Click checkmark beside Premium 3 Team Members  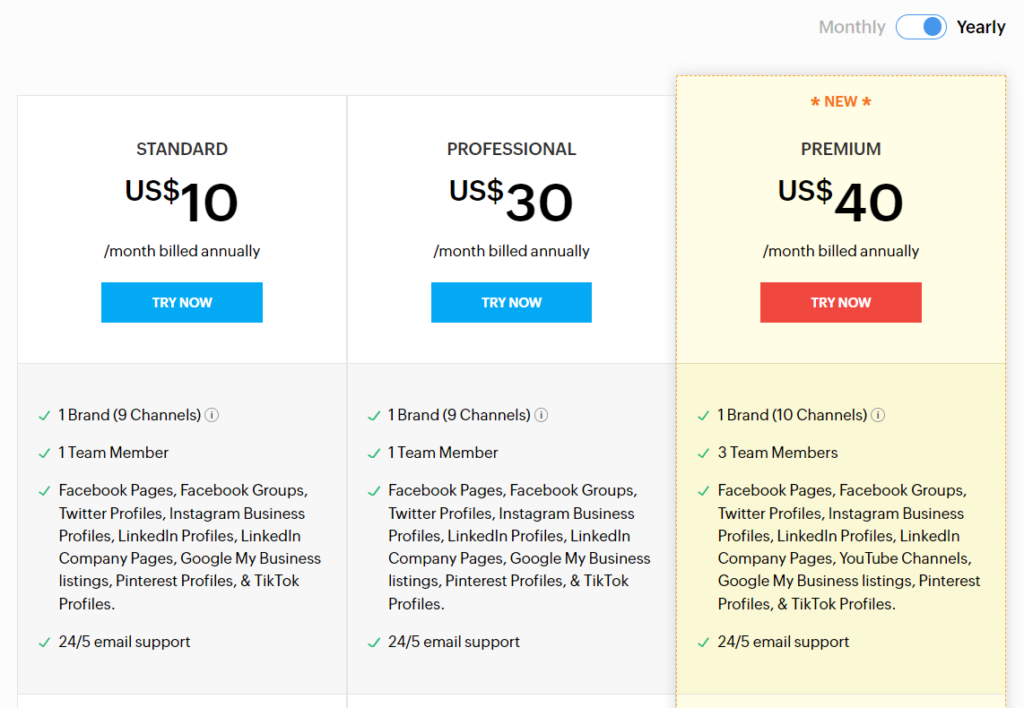pyautogui.click(x=703, y=453)
